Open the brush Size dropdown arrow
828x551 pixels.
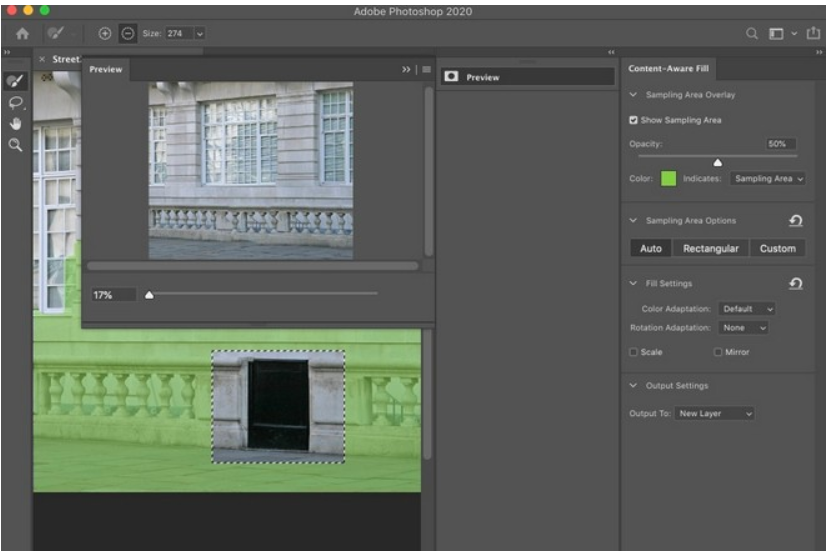coord(200,34)
